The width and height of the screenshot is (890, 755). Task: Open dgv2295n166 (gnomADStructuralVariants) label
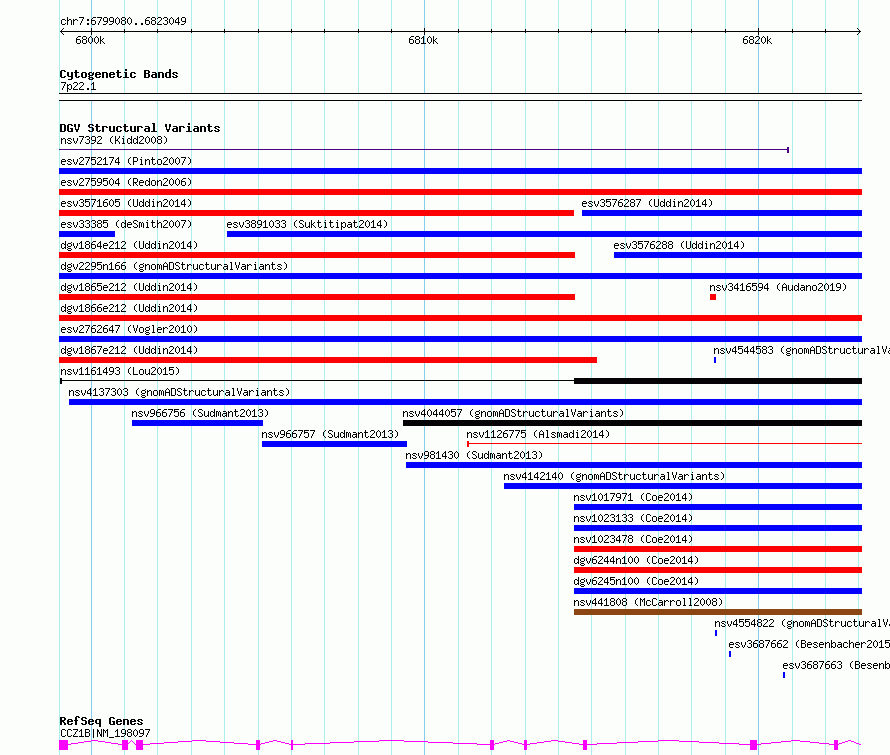174,266
